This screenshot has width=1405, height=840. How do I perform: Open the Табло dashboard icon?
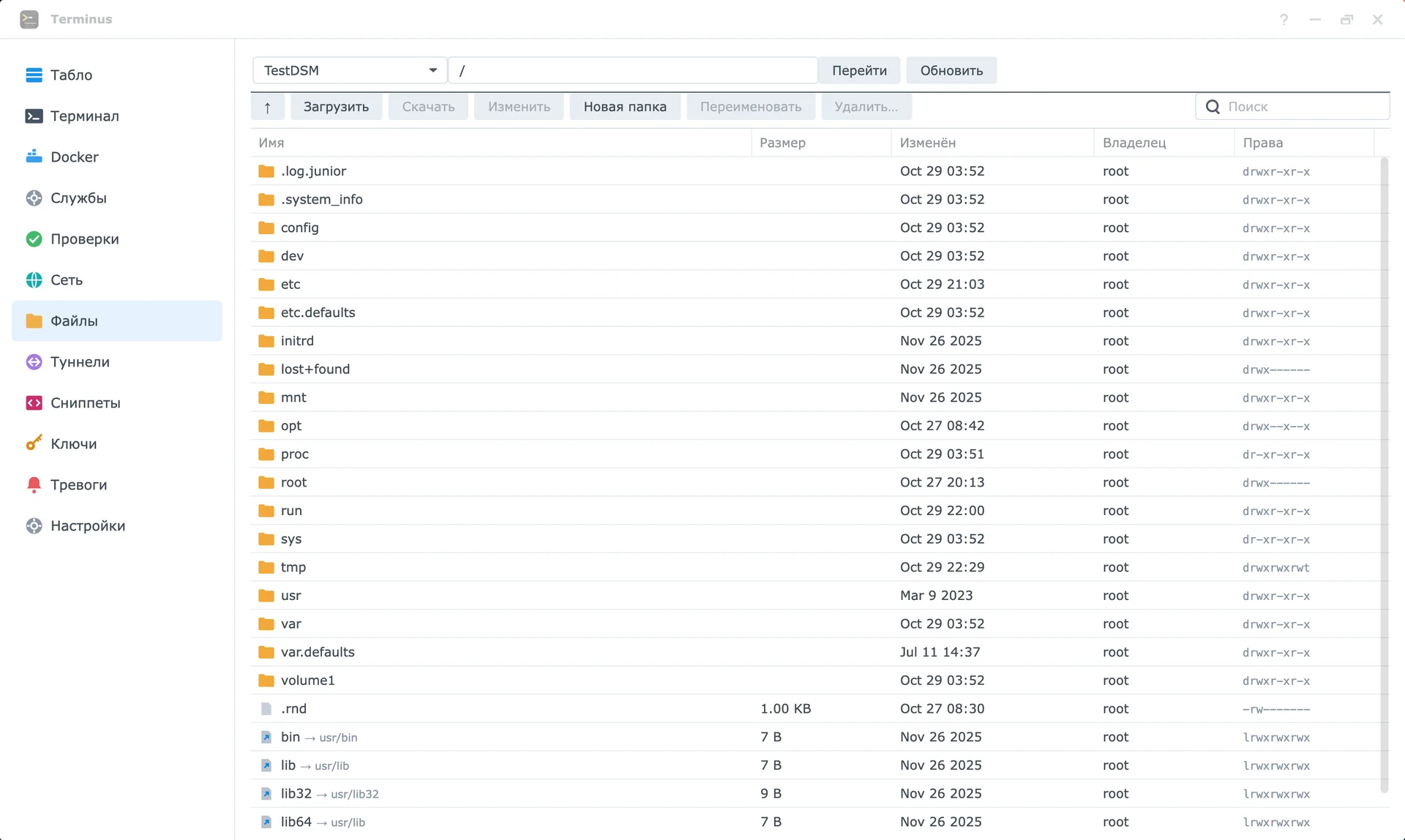coord(34,75)
